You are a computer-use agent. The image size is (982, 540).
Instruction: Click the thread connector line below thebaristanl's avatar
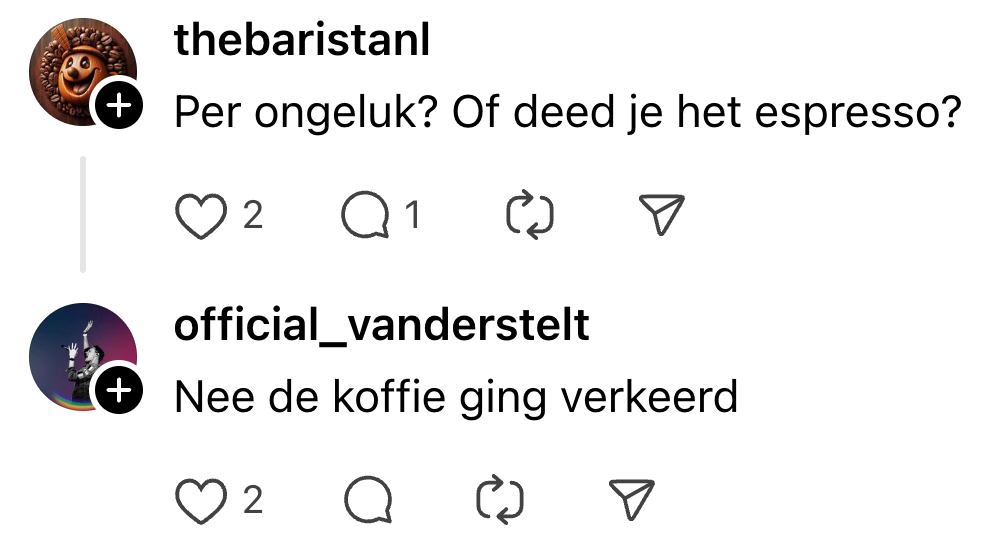[x=83, y=214]
